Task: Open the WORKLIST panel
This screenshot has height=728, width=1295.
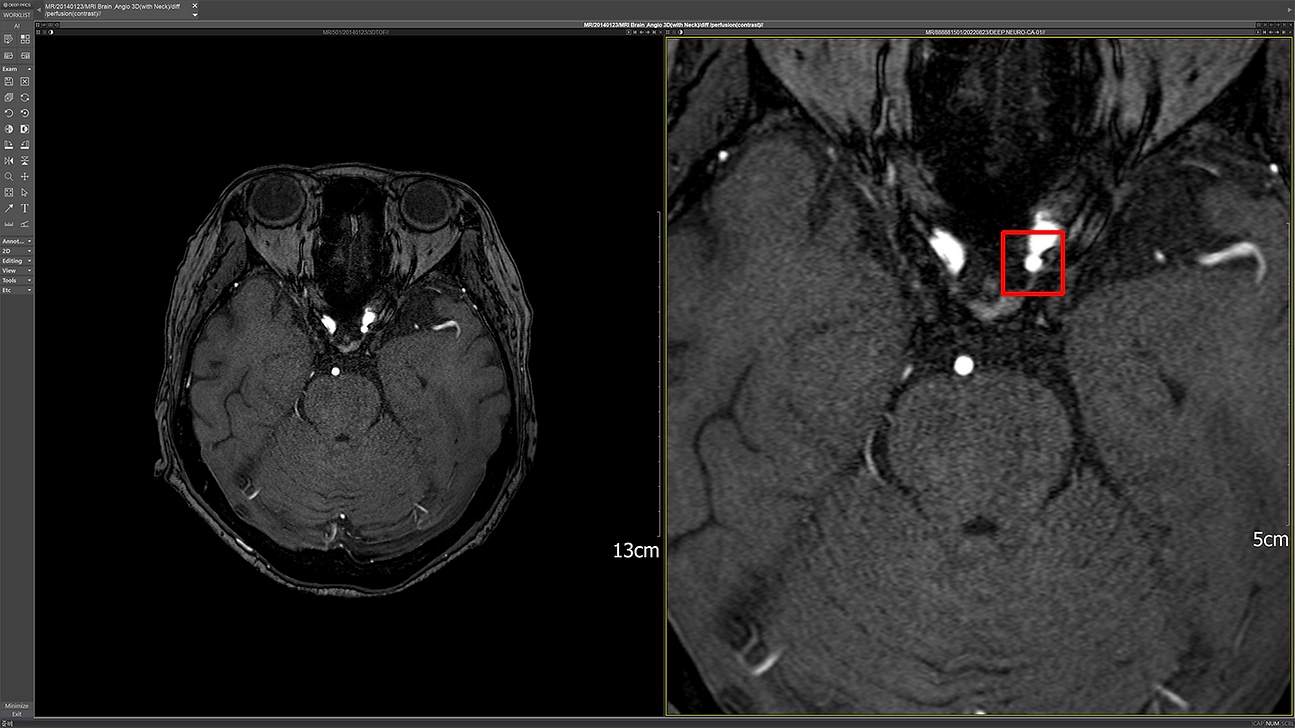Action: click(x=16, y=15)
